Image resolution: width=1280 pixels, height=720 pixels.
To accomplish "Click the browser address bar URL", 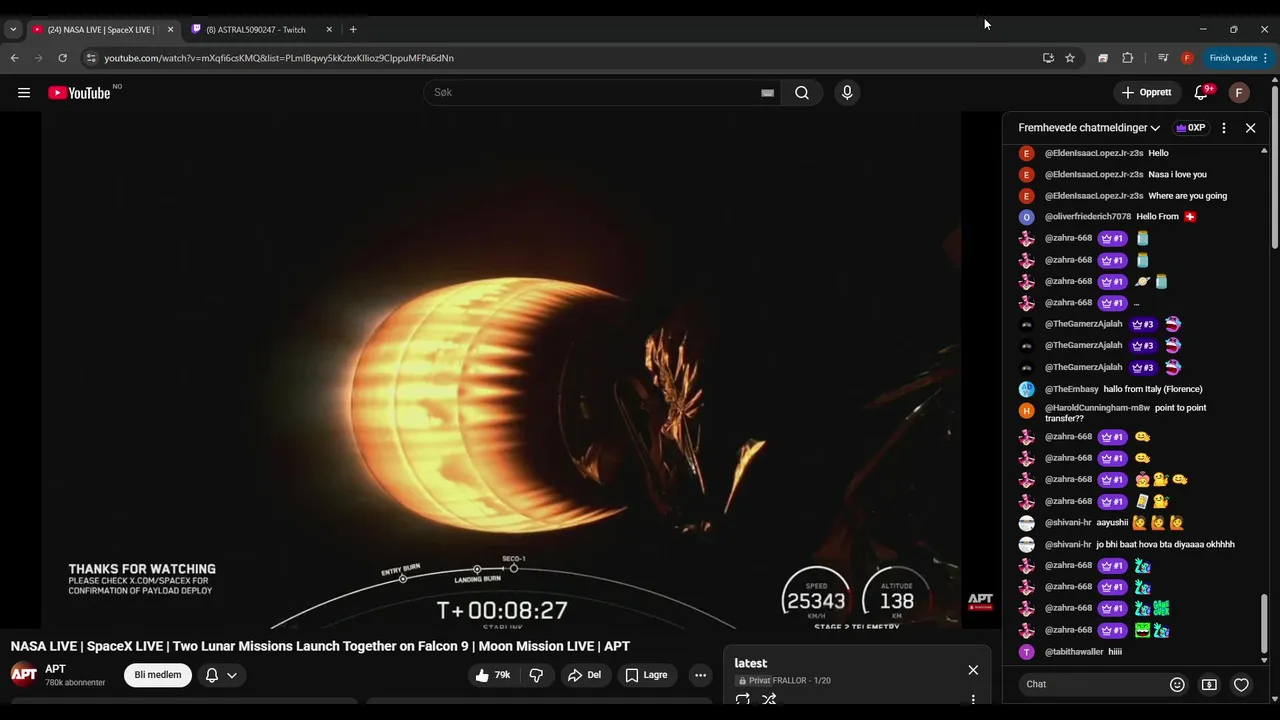I will [279, 58].
